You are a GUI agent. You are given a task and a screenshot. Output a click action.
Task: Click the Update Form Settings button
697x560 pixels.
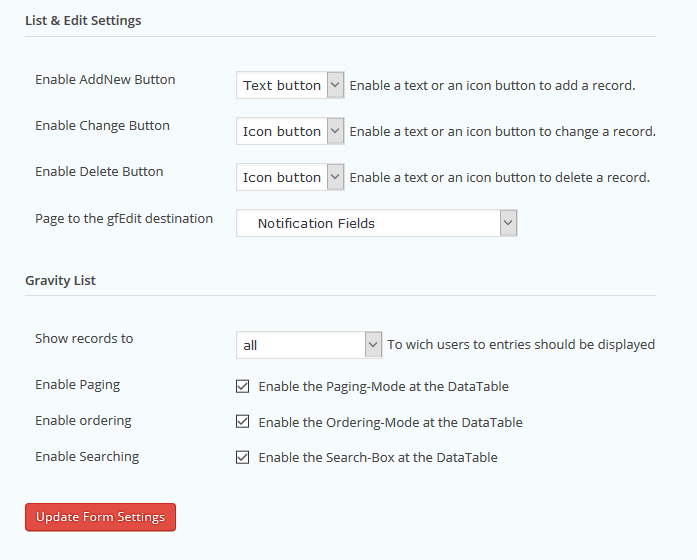click(101, 517)
